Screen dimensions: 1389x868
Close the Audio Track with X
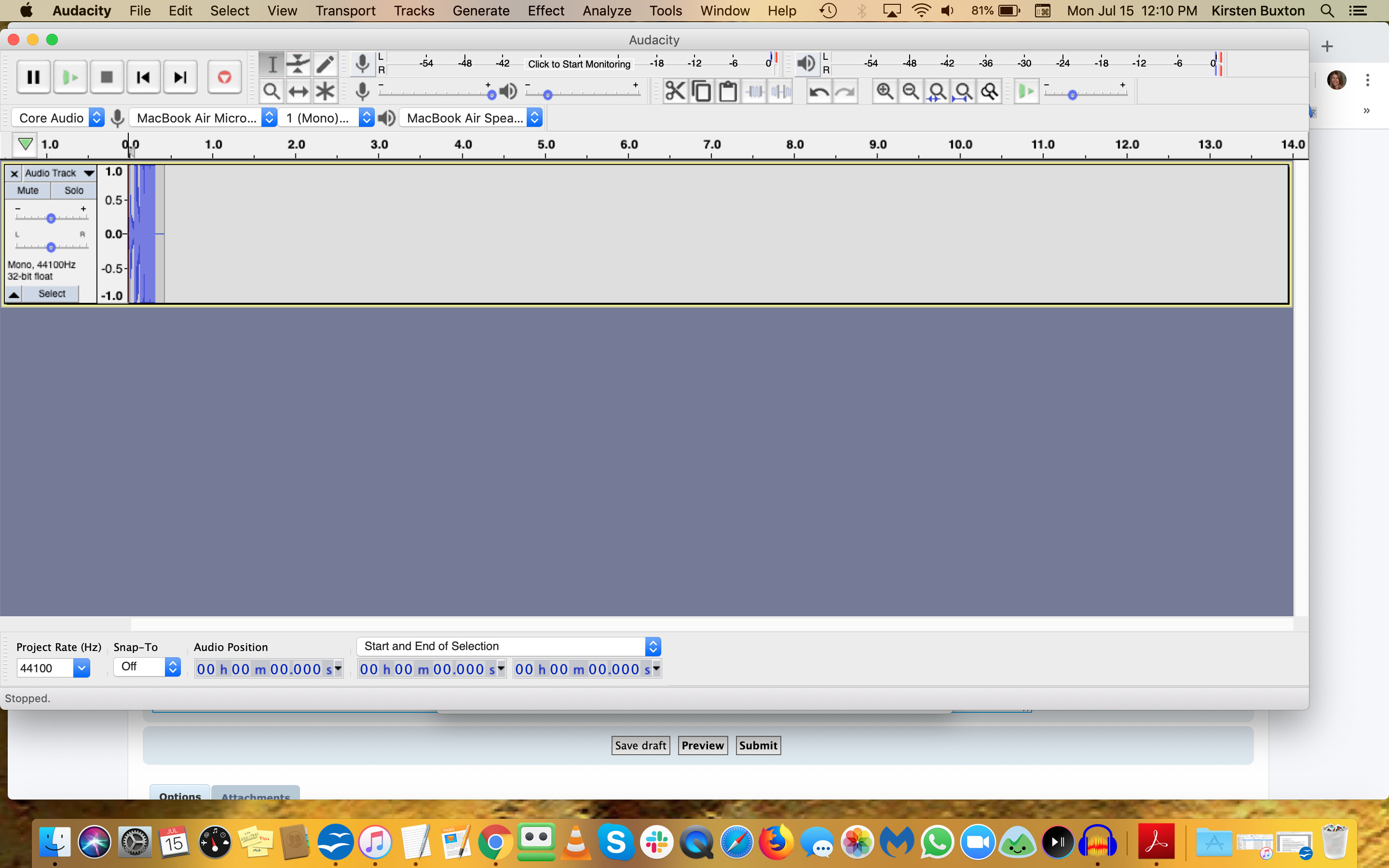point(14,174)
